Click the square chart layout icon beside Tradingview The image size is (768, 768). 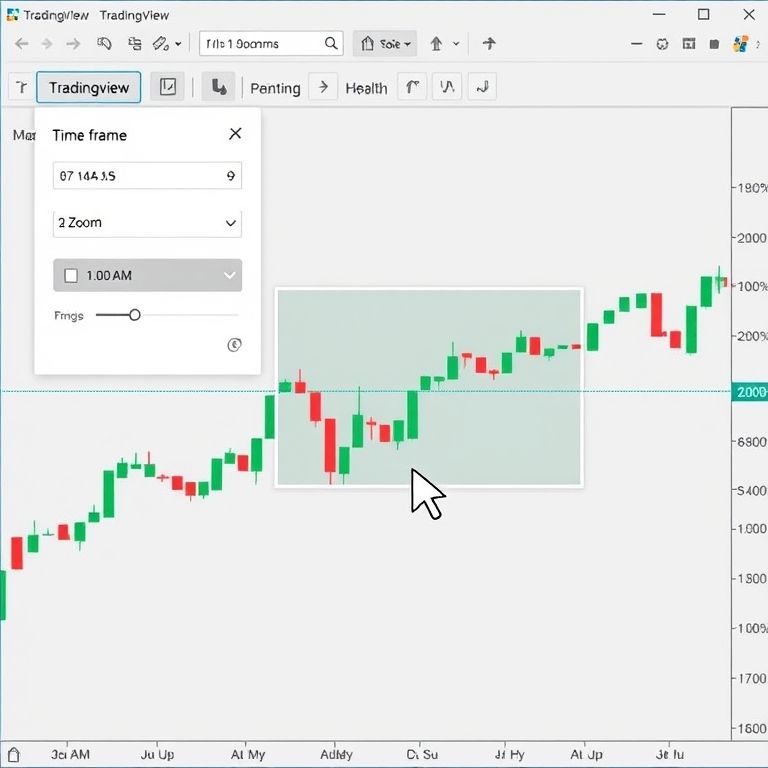[168, 87]
